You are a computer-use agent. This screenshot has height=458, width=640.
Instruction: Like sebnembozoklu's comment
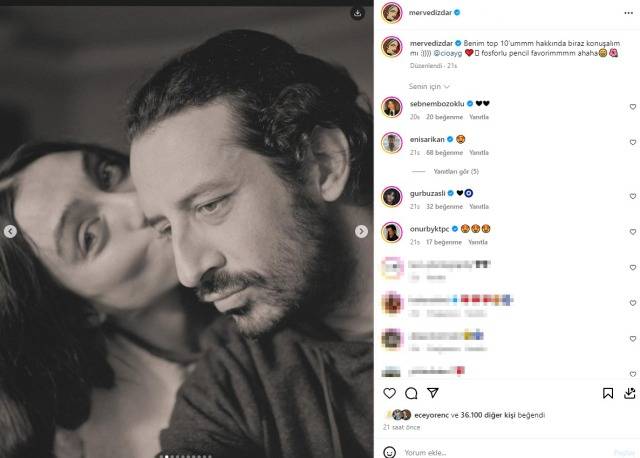633,107
